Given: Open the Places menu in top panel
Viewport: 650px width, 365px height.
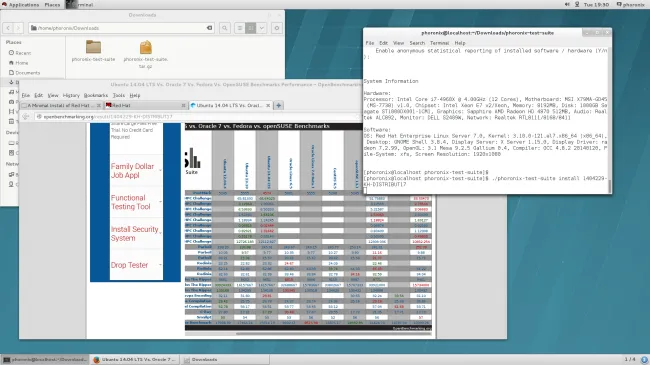Looking at the screenshot, I should point(52,5).
